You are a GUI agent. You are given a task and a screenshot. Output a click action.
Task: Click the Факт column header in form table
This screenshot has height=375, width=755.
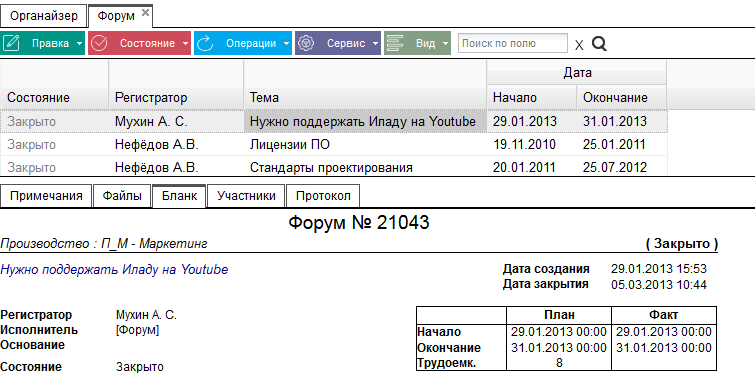664,315
